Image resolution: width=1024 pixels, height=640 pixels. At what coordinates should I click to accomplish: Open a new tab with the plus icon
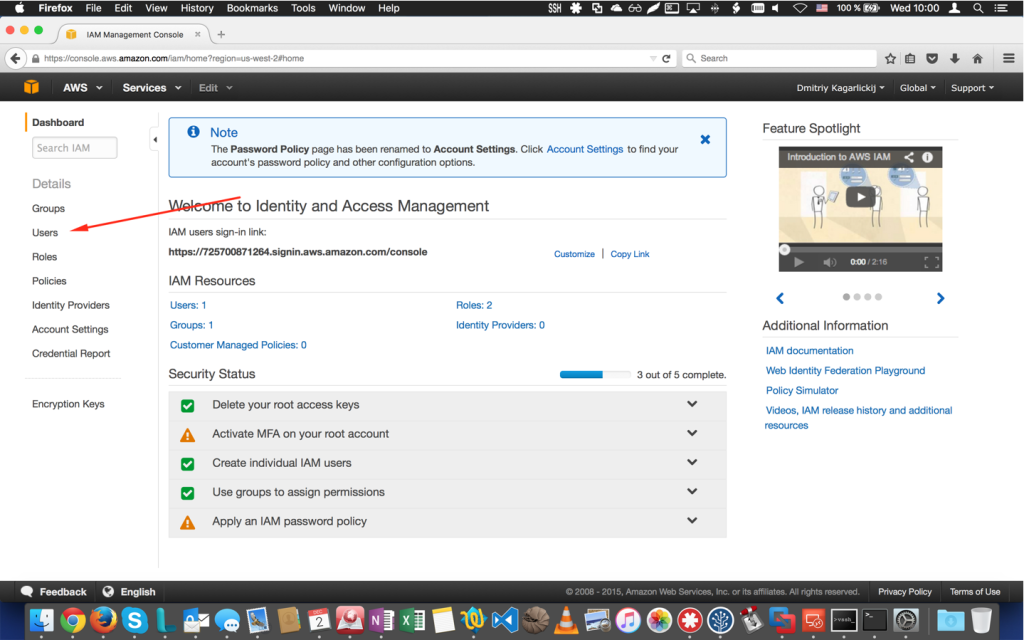click(x=221, y=34)
